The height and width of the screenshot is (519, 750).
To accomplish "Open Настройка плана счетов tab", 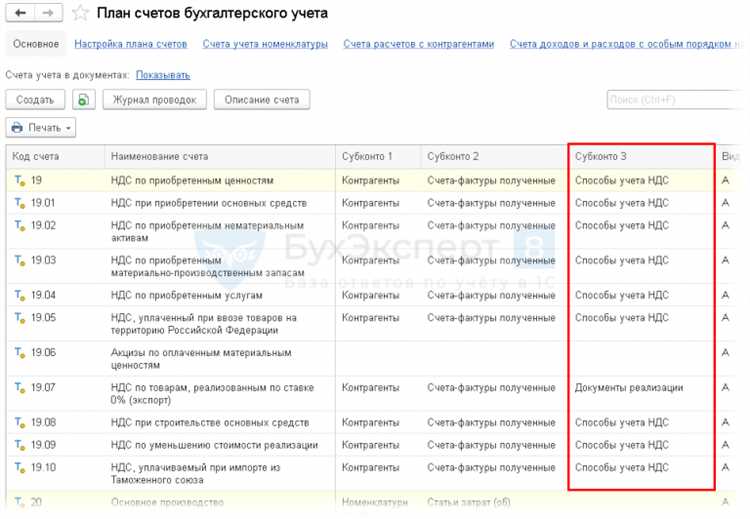I will (x=131, y=44).
